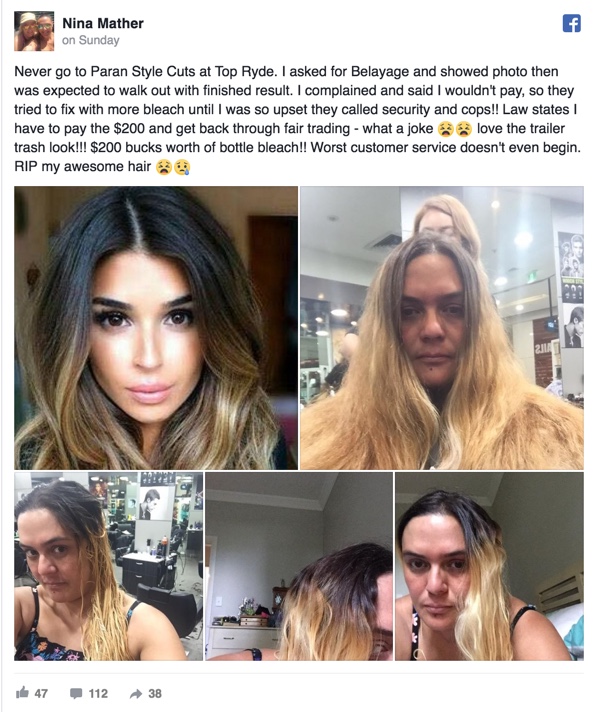Open the bedroom selfie with bleached strands
The height and width of the screenshot is (712, 594).
(x=489, y=566)
